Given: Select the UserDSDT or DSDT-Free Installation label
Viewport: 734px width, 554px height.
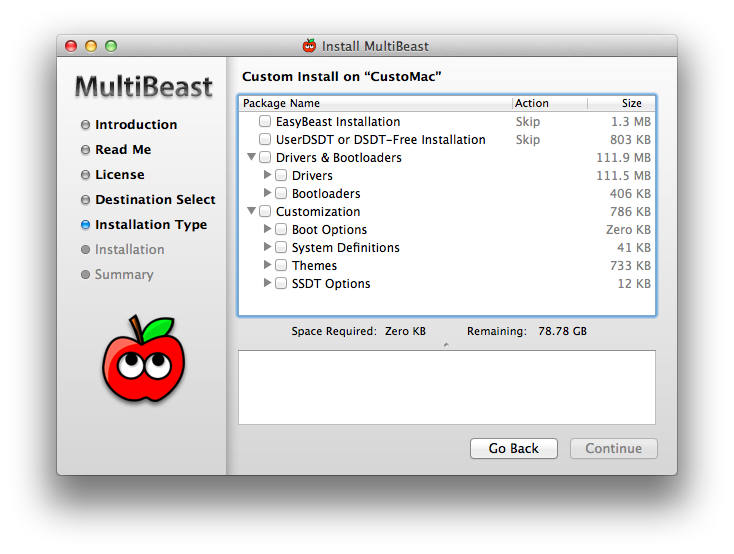Looking at the screenshot, I should [381, 140].
